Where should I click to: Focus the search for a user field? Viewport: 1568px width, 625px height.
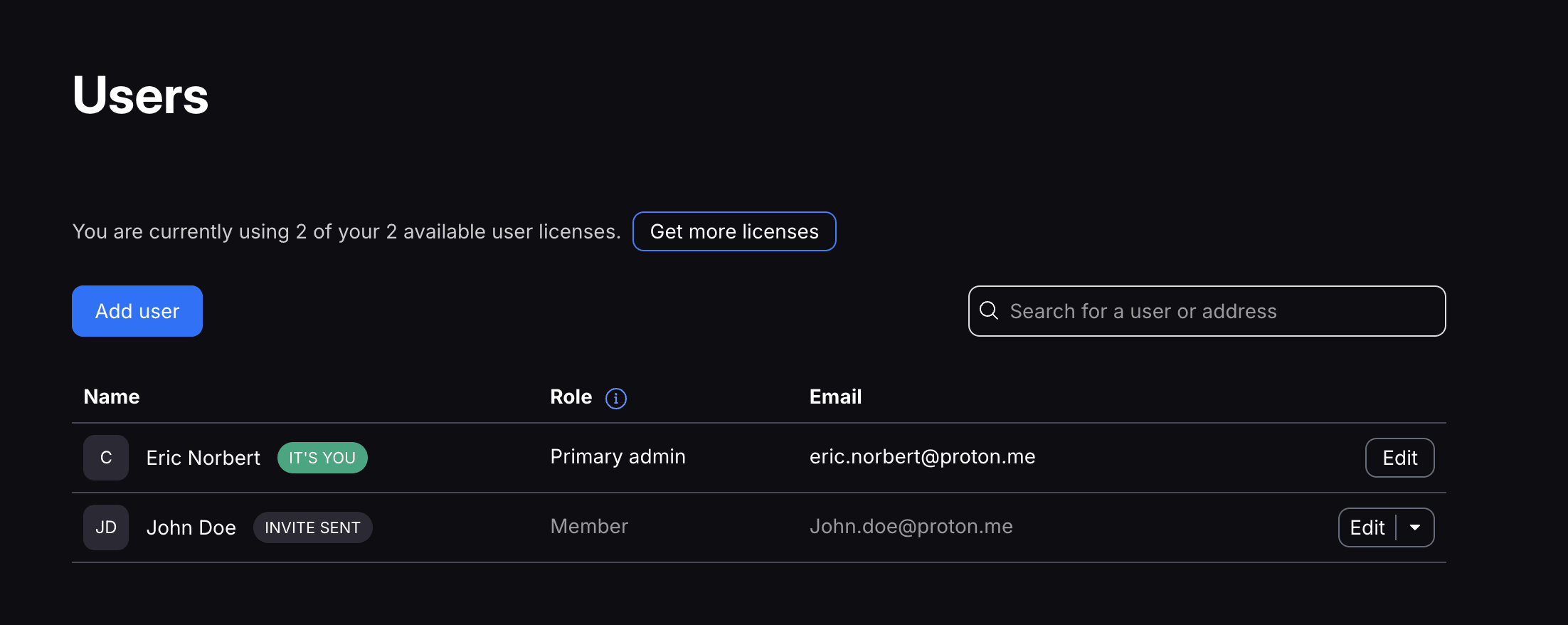pyautogui.click(x=1207, y=311)
